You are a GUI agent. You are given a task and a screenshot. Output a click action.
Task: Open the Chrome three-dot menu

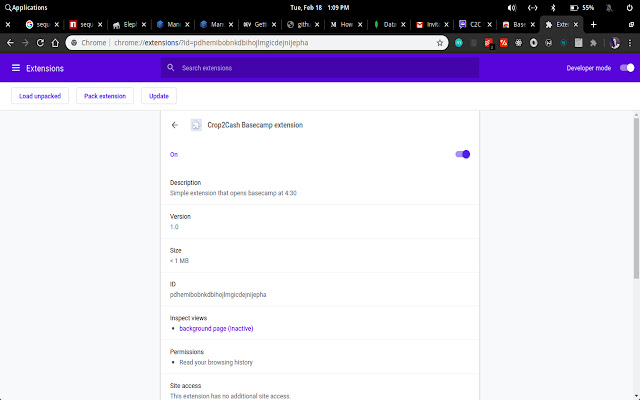coord(630,42)
